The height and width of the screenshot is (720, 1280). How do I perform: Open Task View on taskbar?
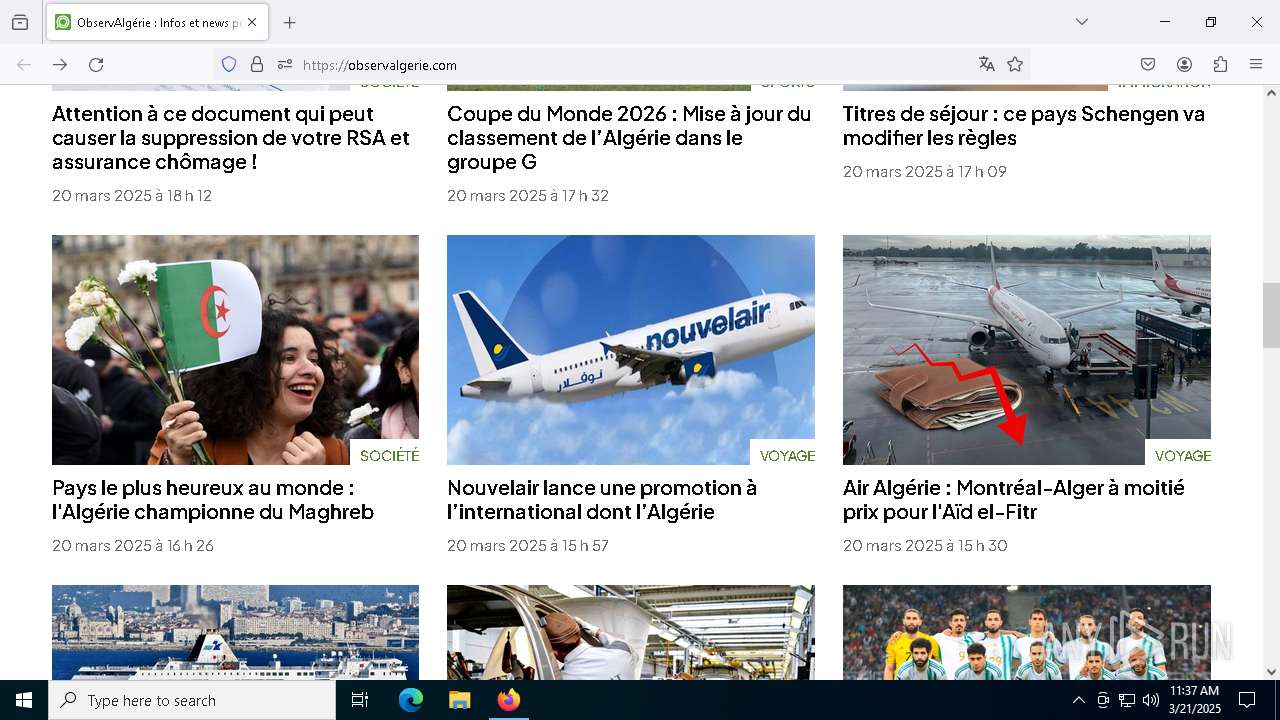pos(360,700)
